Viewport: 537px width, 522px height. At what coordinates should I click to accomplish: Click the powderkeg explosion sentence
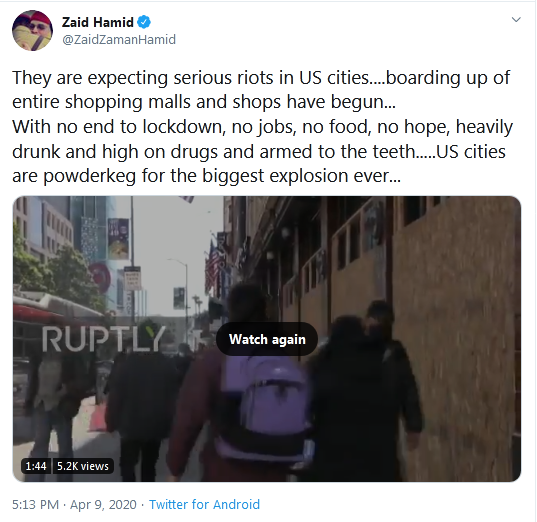tap(206, 176)
